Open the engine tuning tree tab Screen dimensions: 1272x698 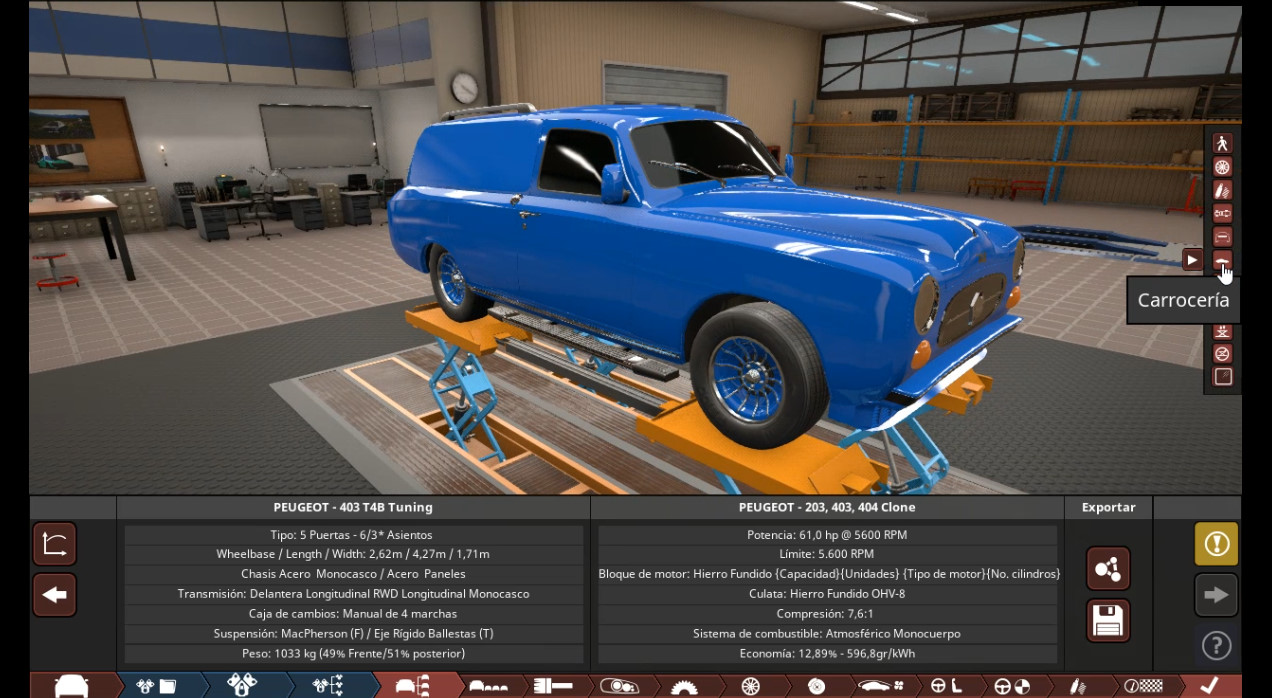pyautogui.click(x=328, y=685)
